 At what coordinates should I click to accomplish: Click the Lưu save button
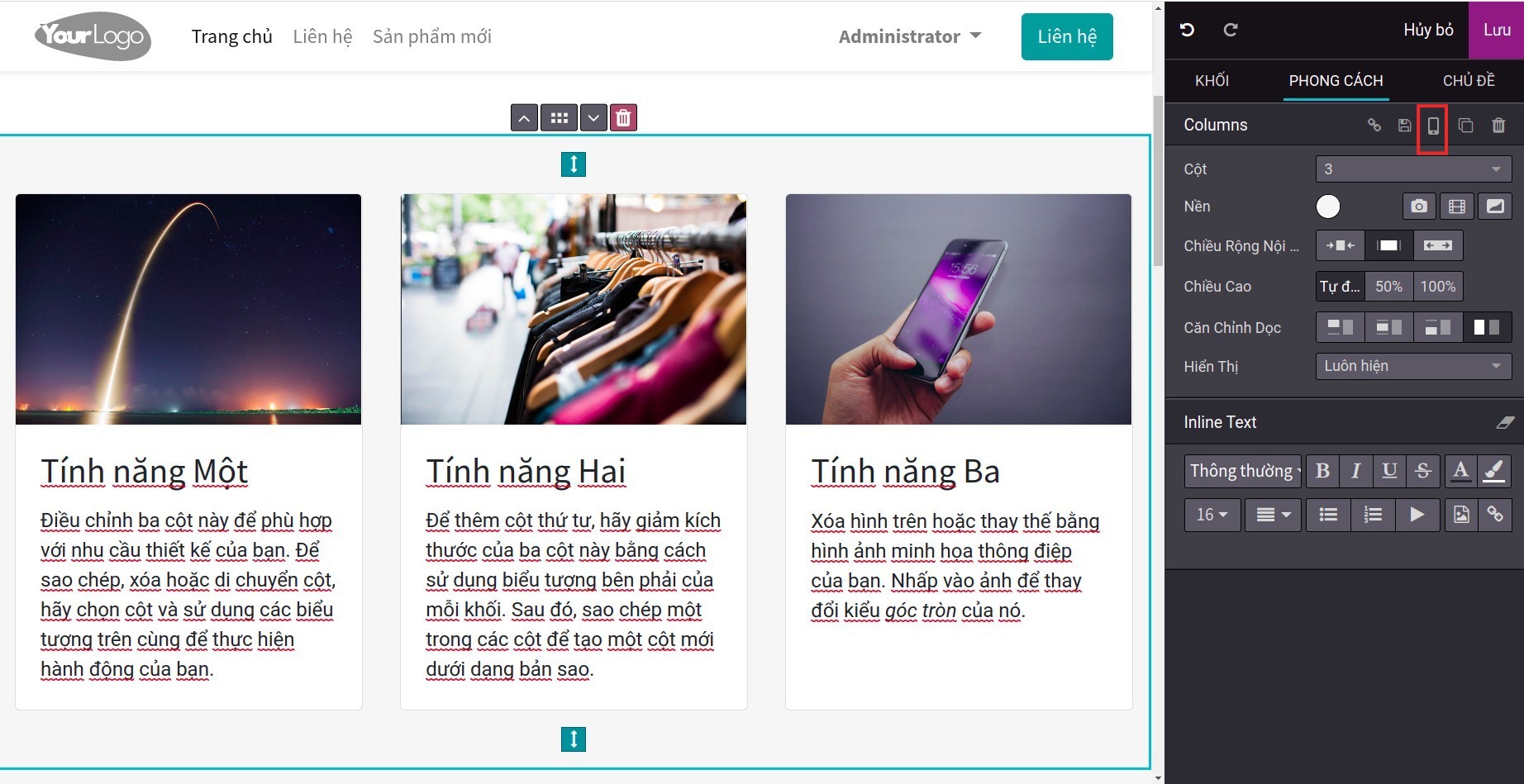[1497, 30]
